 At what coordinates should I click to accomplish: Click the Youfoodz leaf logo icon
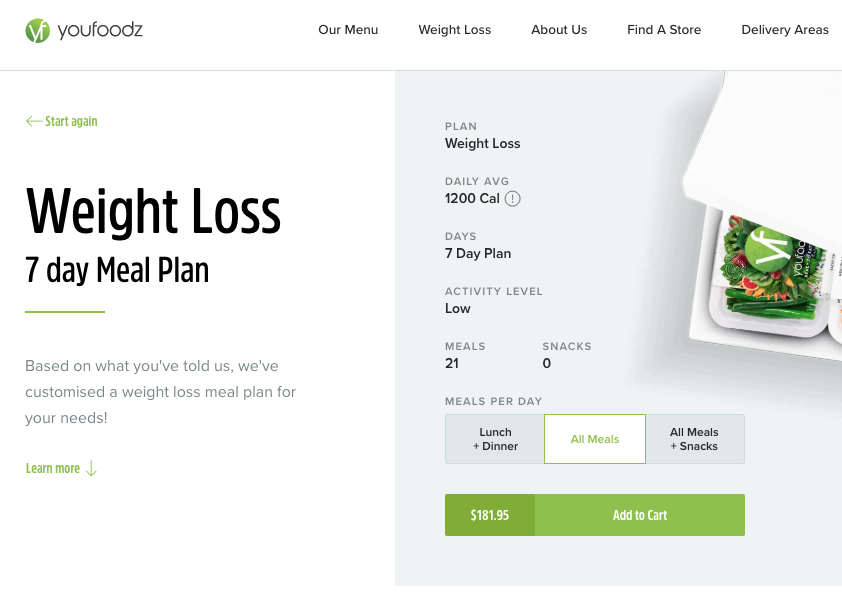coord(37,31)
